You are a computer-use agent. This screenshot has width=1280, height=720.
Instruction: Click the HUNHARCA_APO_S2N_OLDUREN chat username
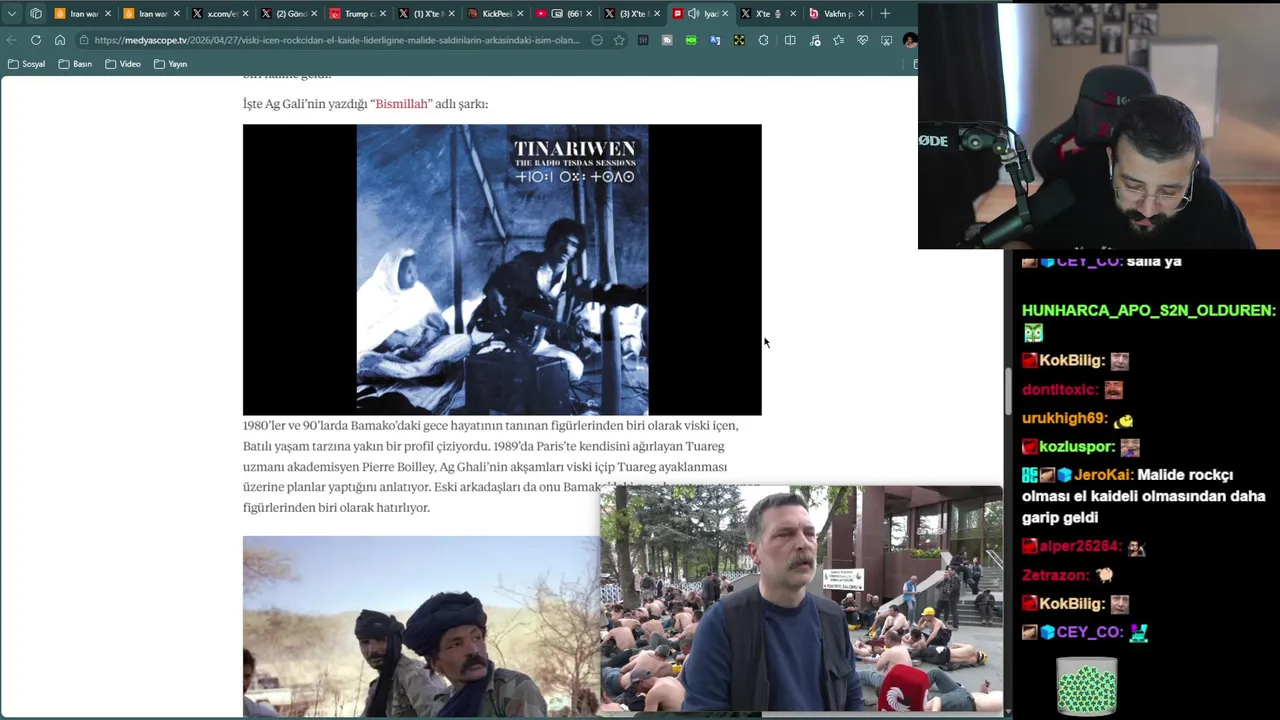[x=1148, y=311]
